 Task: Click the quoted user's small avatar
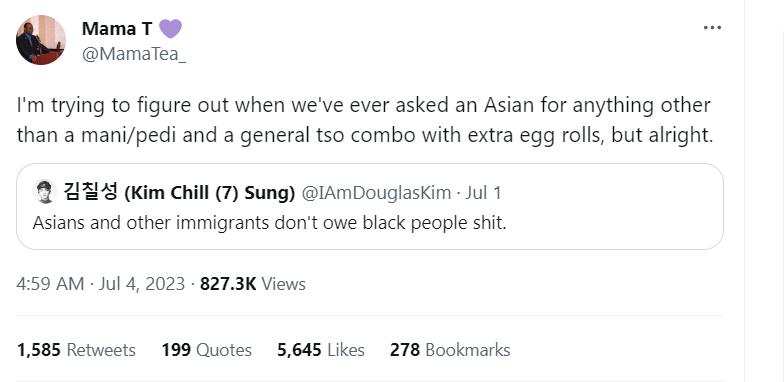tap(44, 192)
